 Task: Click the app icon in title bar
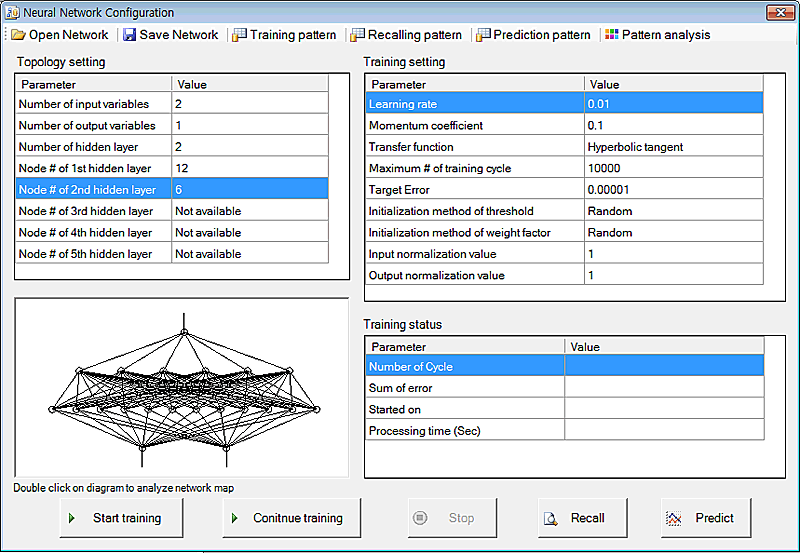click(13, 13)
